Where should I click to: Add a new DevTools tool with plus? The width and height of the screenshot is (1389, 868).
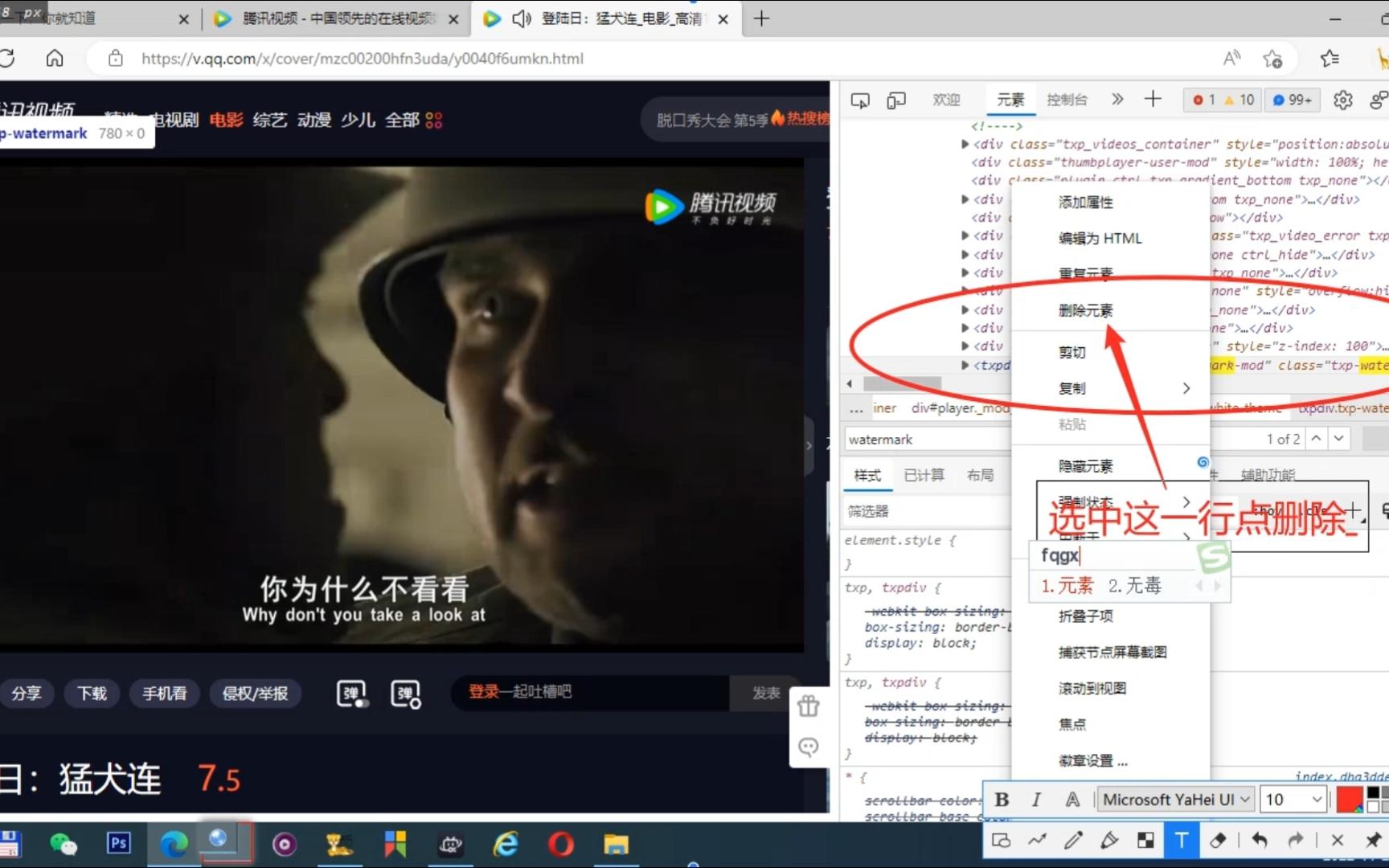click(x=1153, y=99)
